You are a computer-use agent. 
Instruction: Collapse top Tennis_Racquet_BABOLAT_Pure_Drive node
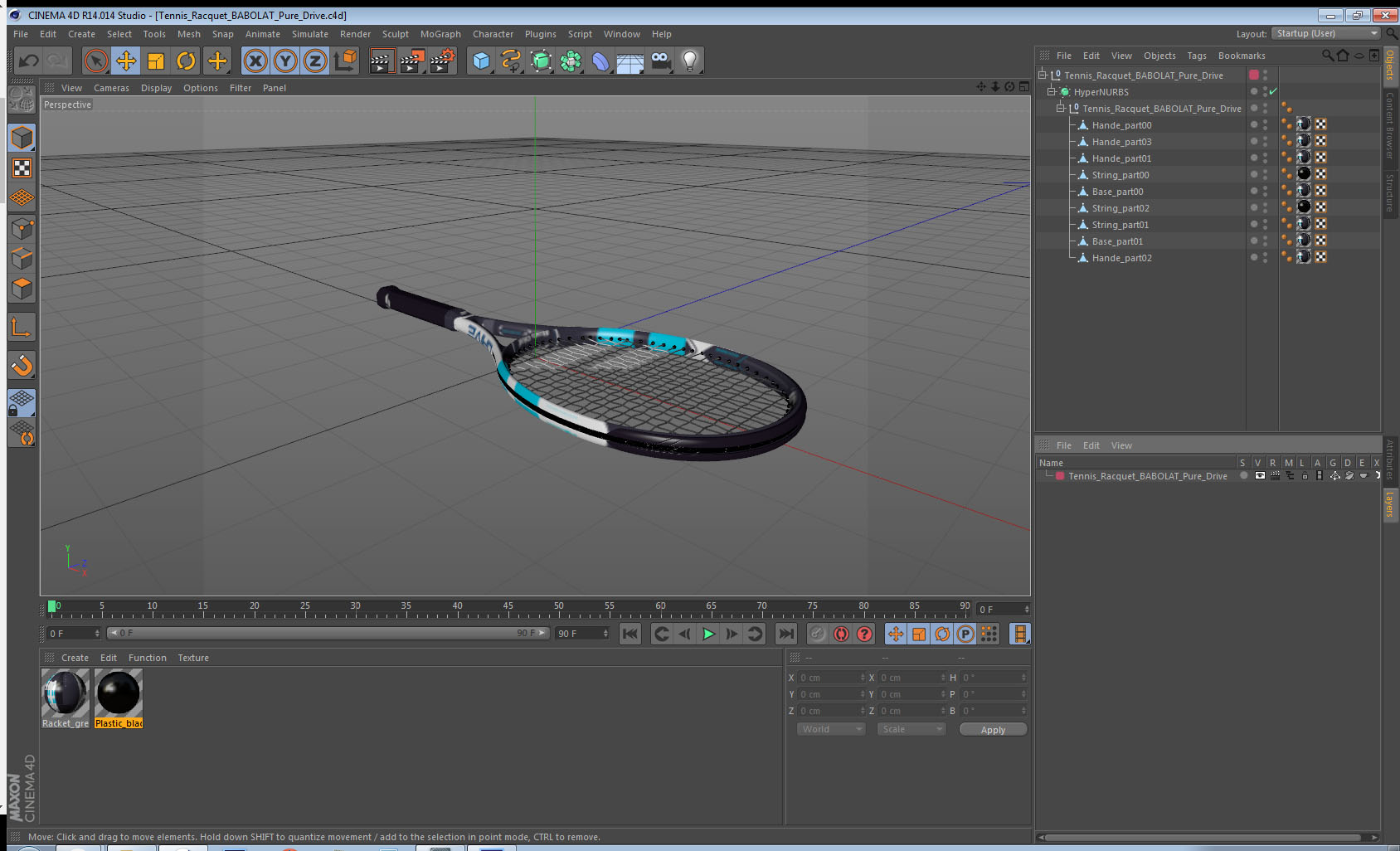[x=1043, y=75]
